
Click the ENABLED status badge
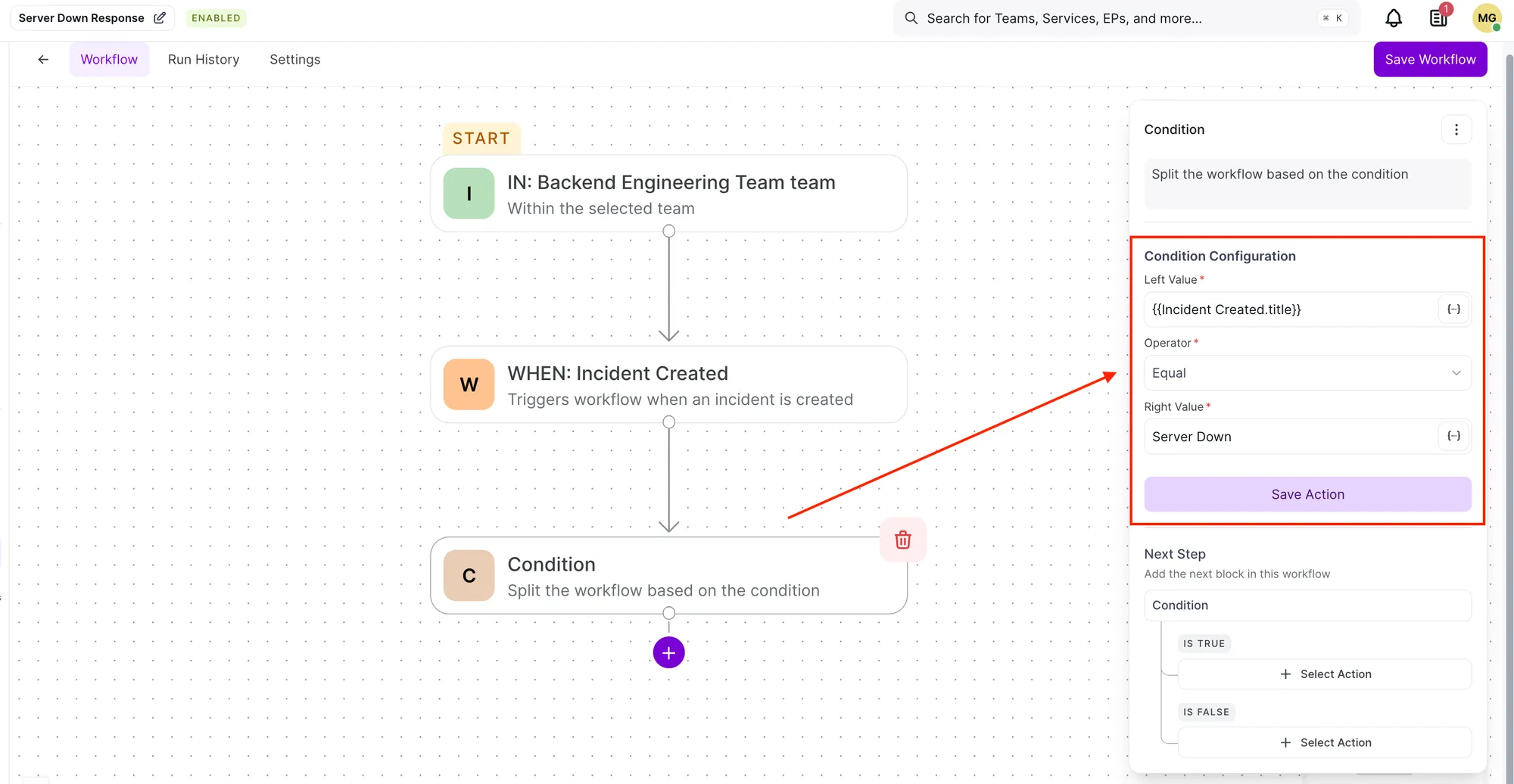(x=216, y=18)
